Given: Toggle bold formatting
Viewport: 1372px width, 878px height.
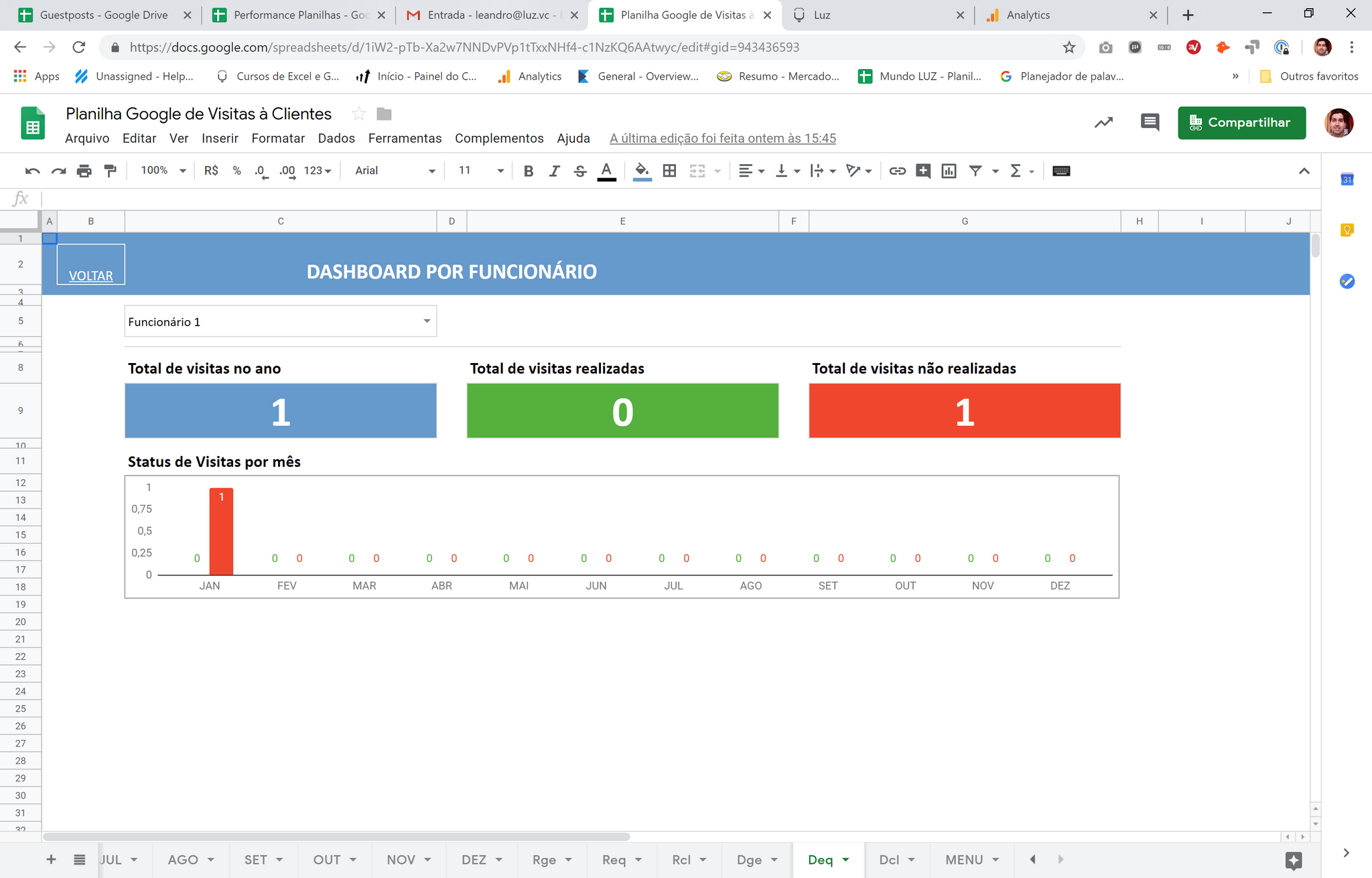Looking at the screenshot, I should pos(528,171).
